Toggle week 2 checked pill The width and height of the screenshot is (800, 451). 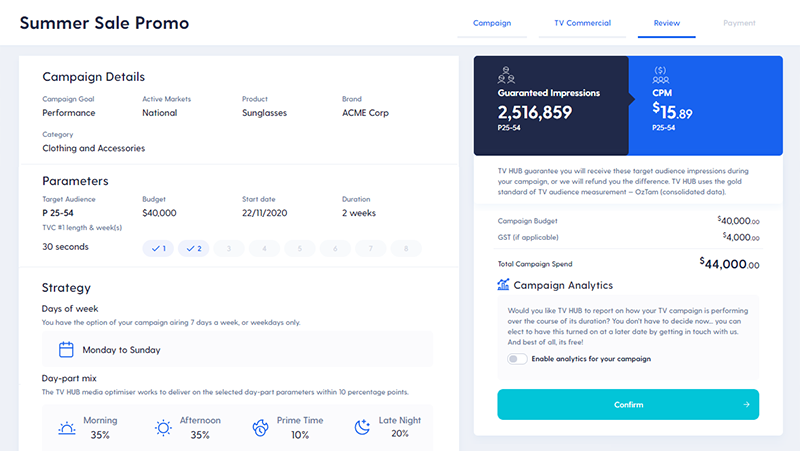[x=193, y=248]
